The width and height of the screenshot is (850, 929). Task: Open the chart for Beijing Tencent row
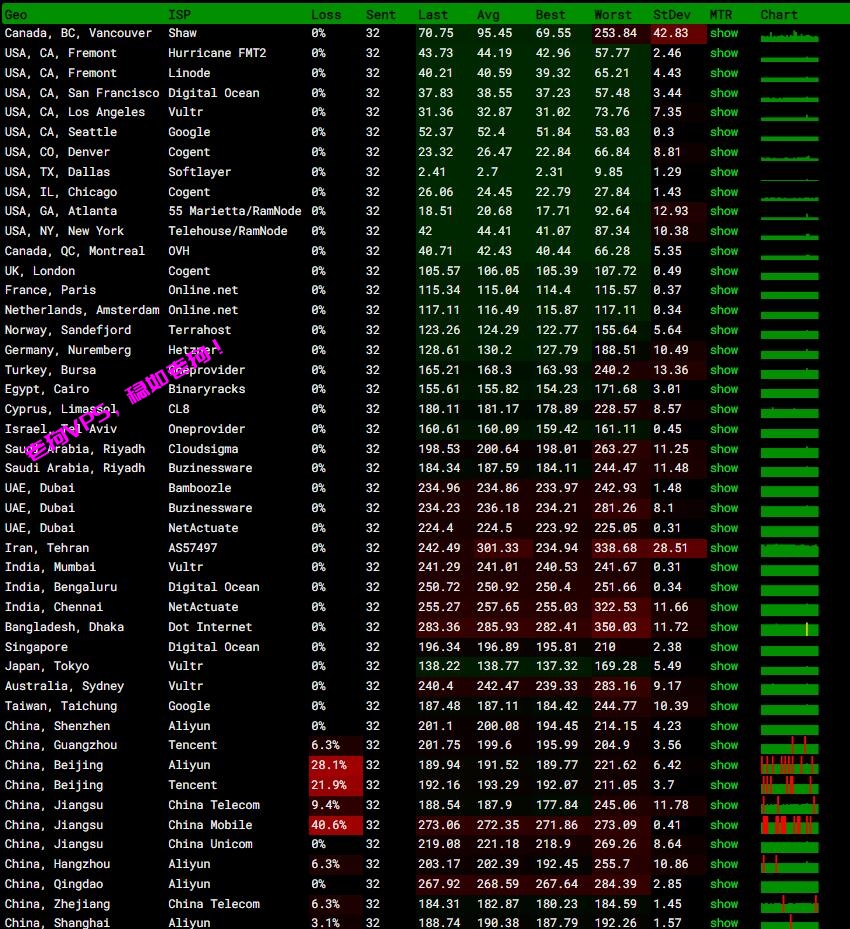[790, 785]
